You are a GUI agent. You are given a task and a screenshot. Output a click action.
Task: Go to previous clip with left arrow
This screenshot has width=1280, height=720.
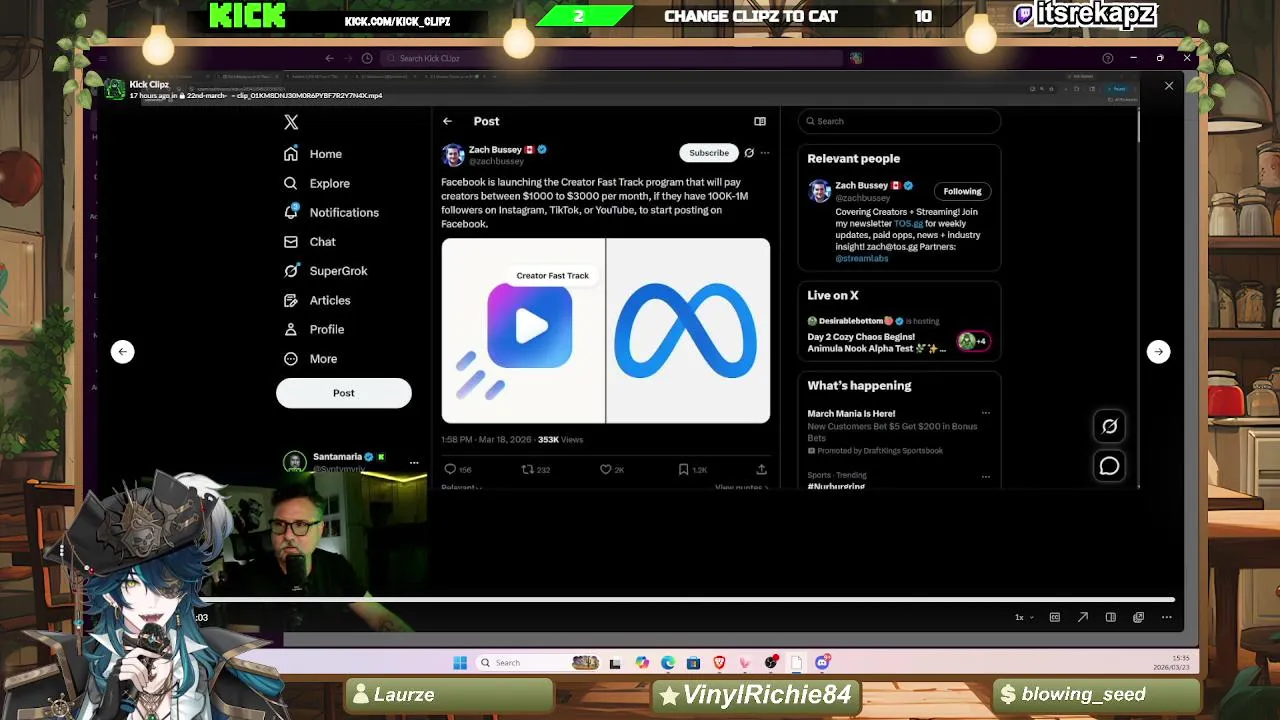(x=122, y=351)
